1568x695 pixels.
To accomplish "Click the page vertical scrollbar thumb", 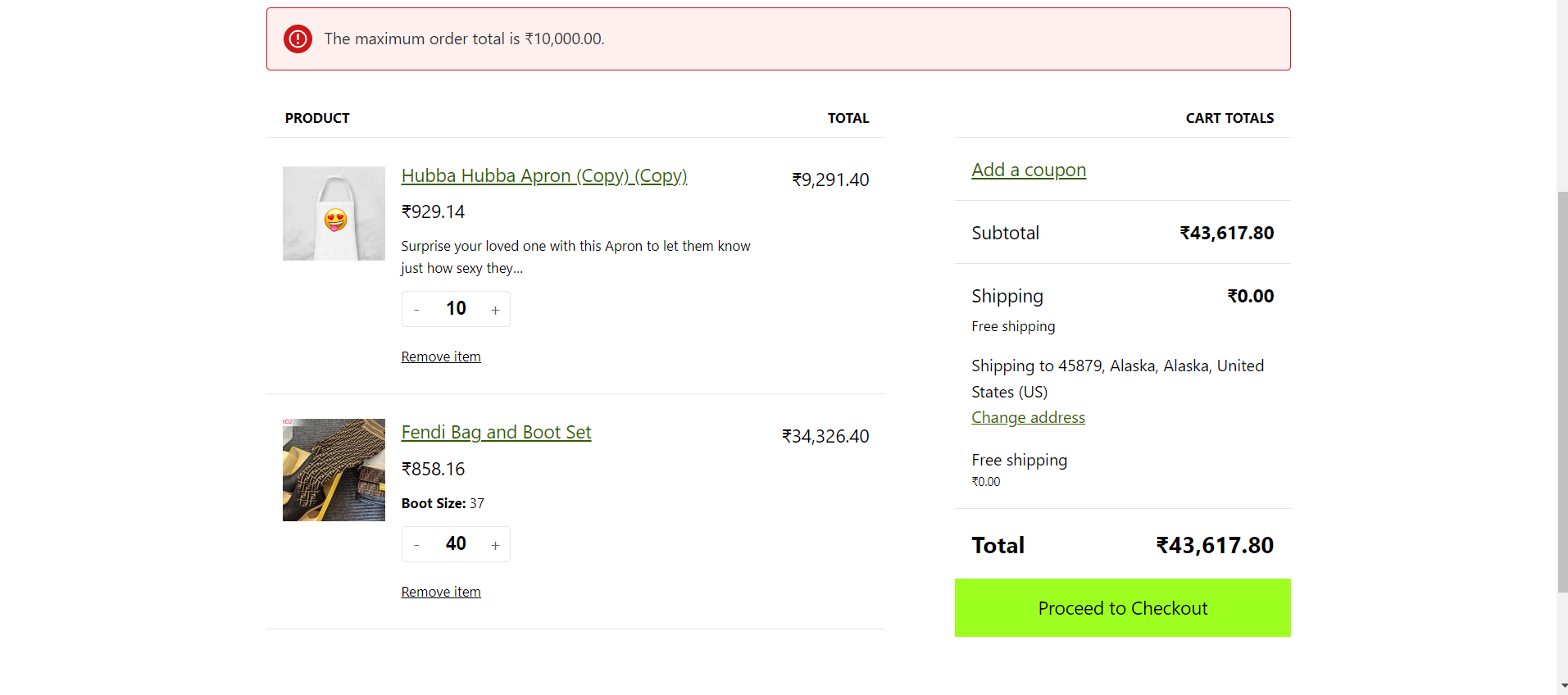I will click(1562, 392).
